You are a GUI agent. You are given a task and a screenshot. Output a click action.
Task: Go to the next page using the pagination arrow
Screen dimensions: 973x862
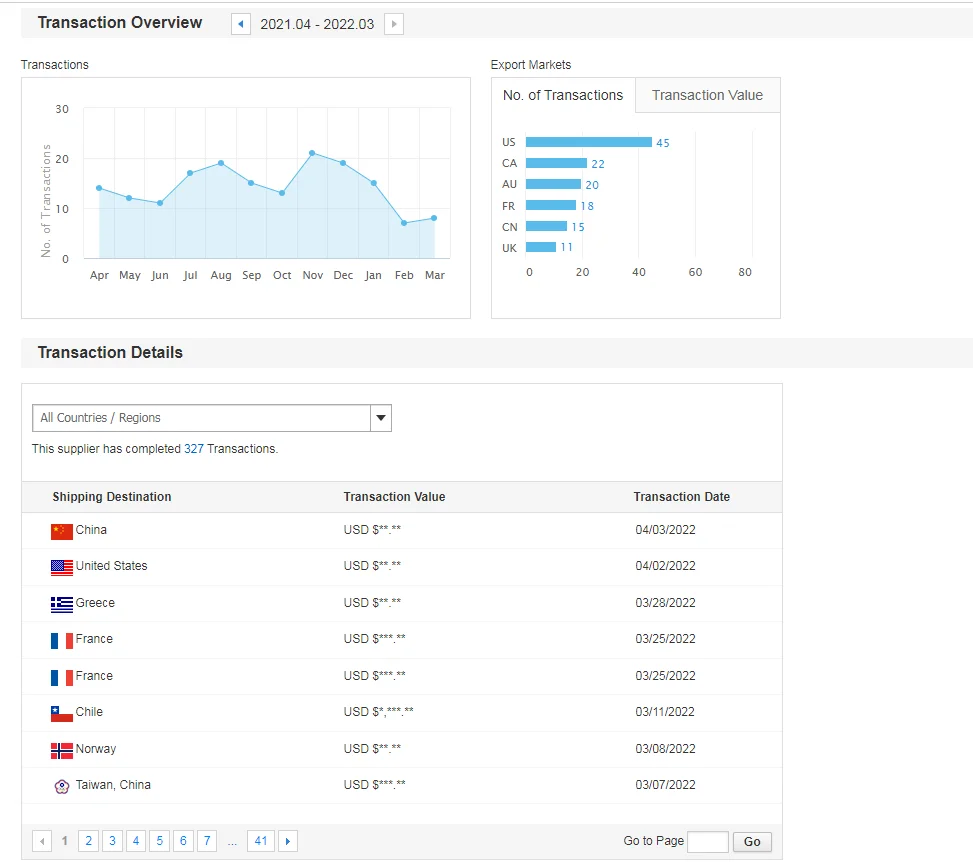pos(288,841)
